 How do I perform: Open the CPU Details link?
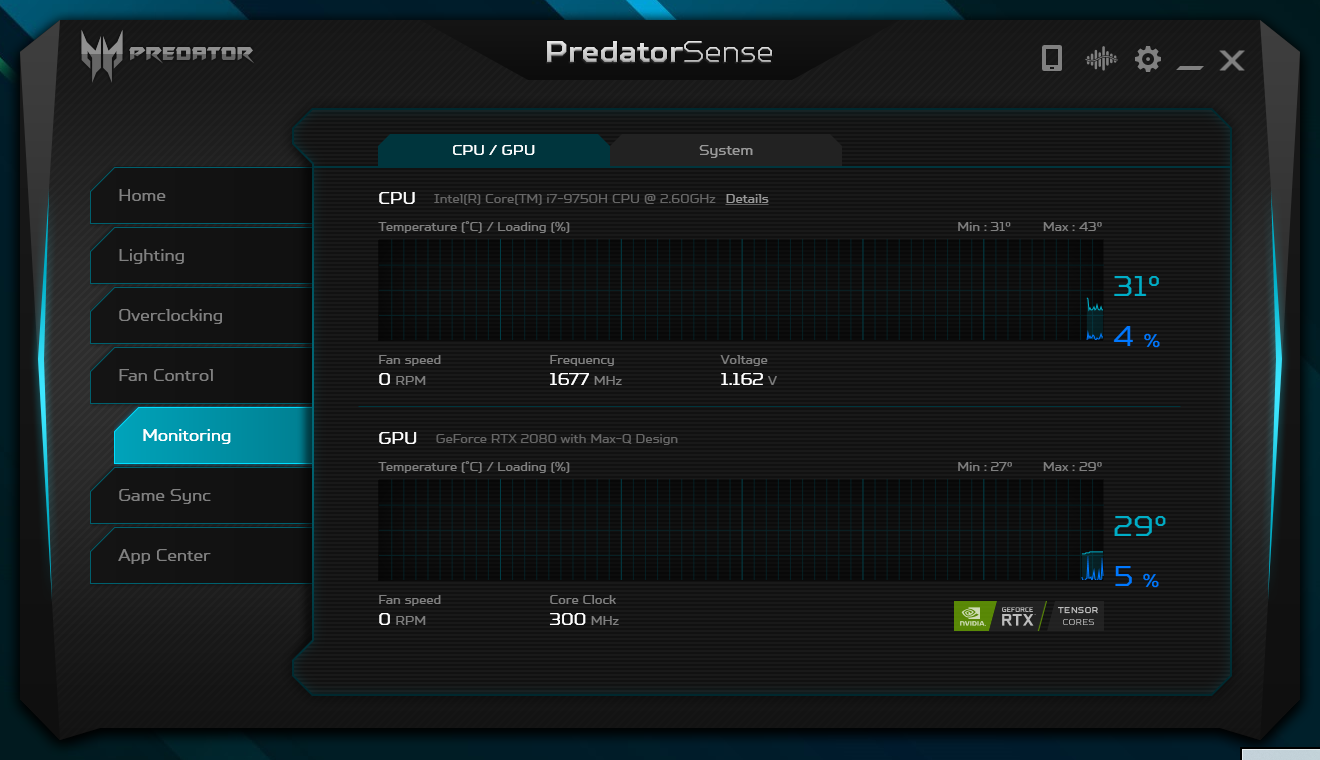coord(747,199)
